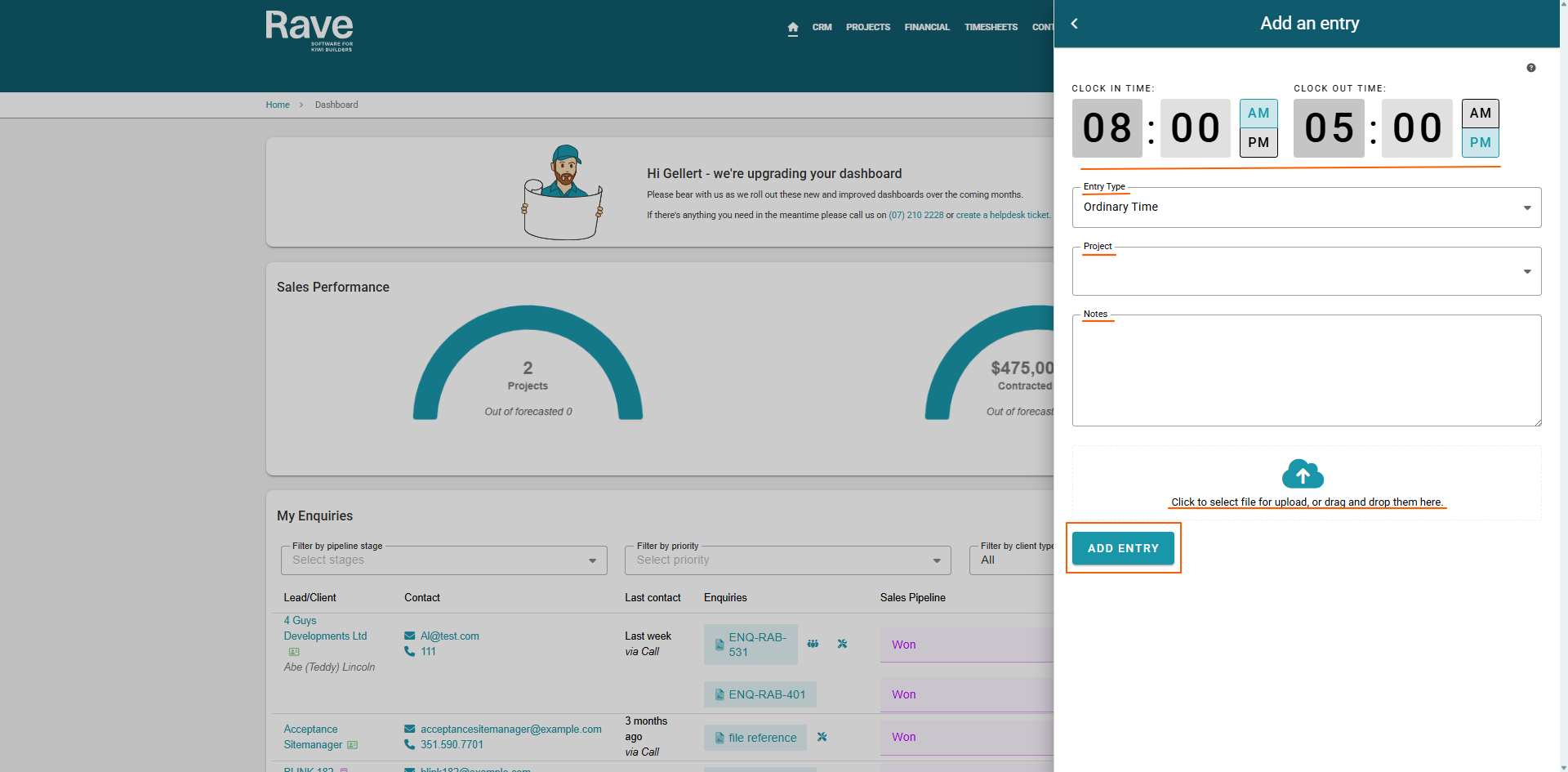Click inside the Notes text area

1306,371
